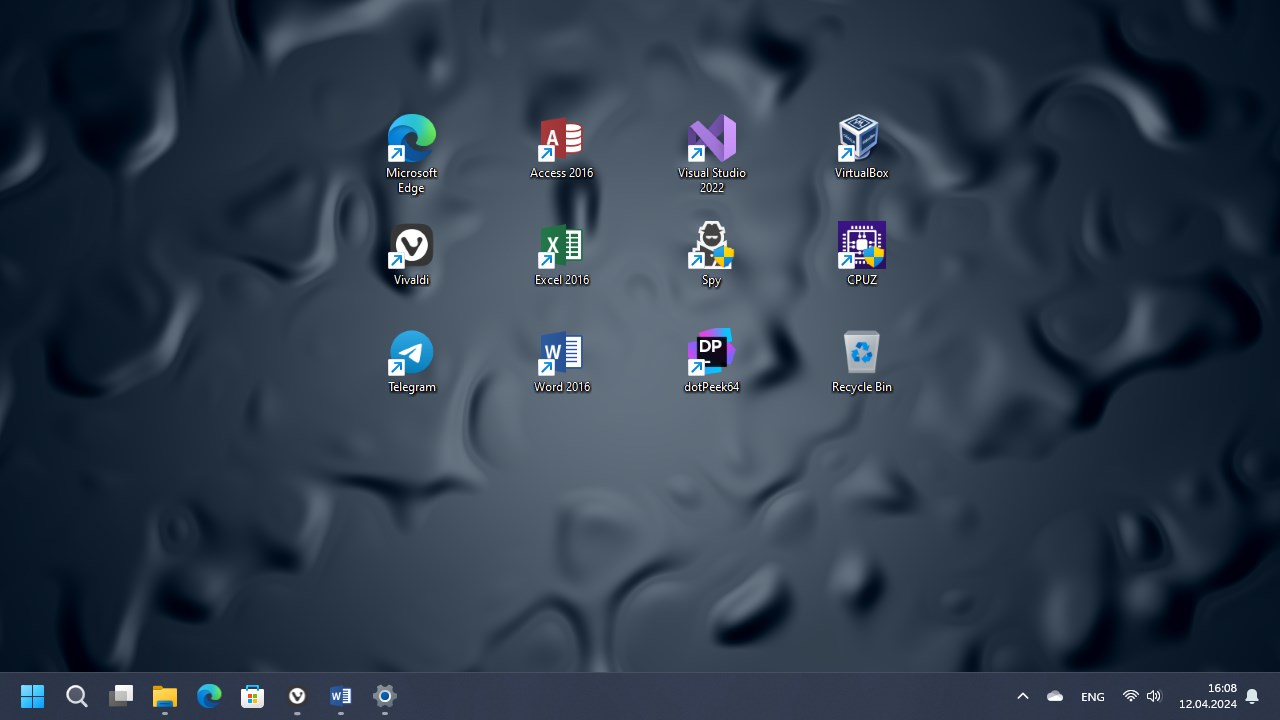Screen dimensions: 1280x720
Task: Open the clock and date calendar
Action: point(1208,696)
